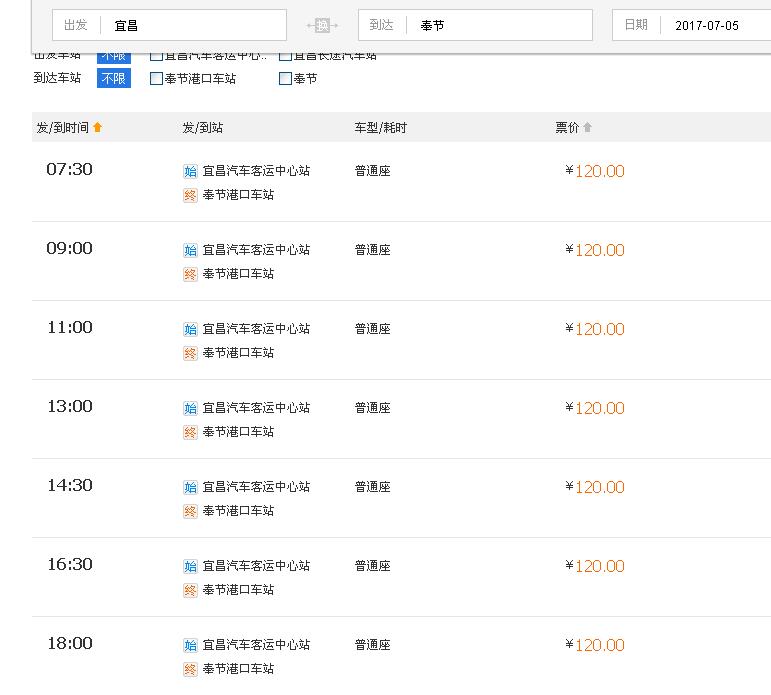Viewport: 771px width, 695px height.
Task: Click 终 icon in the 07:30 row
Action: coord(190,195)
